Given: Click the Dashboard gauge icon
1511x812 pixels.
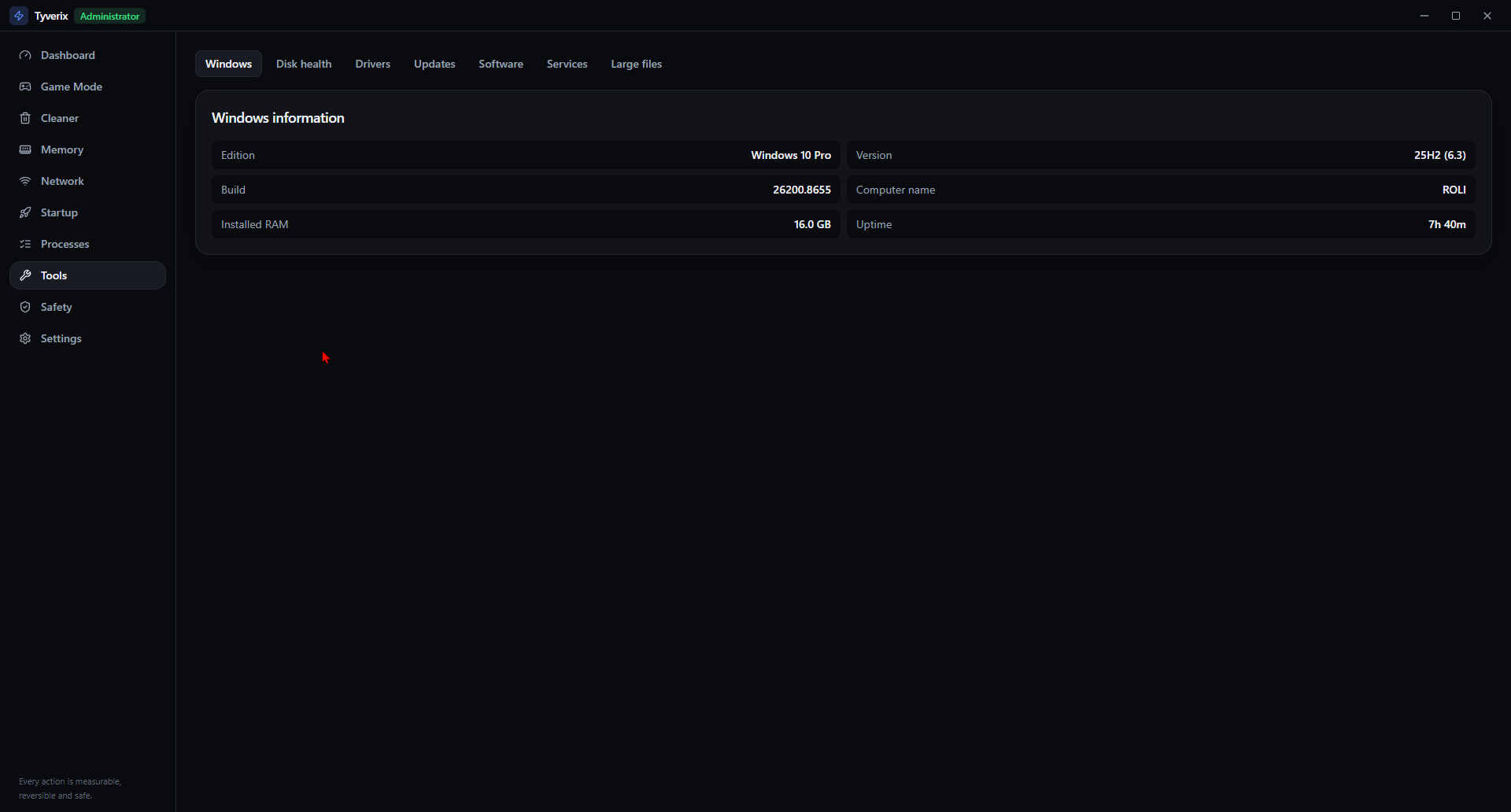Looking at the screenshot, I should coord(25,55).
